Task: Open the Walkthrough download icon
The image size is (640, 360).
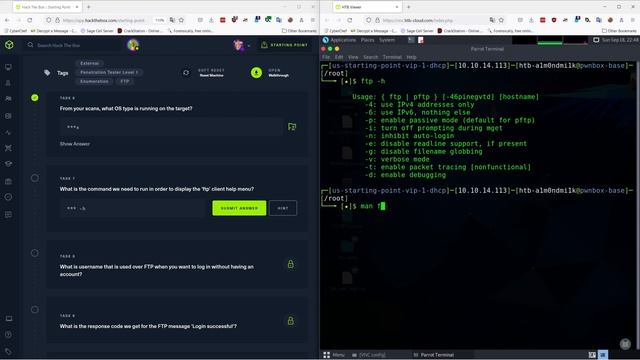Action: click(x=256, y=73)
